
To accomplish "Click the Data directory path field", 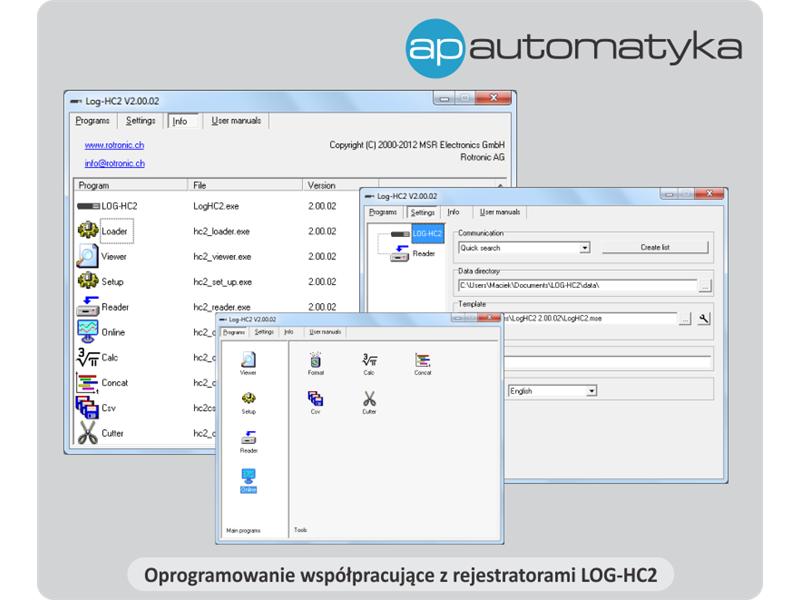I will (578, 286).
